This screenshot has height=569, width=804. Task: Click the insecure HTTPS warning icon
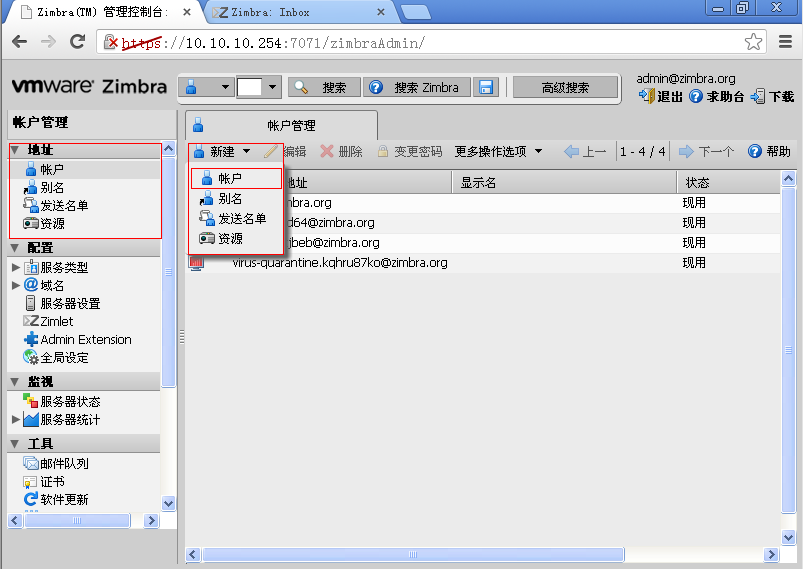coord(111,42)
